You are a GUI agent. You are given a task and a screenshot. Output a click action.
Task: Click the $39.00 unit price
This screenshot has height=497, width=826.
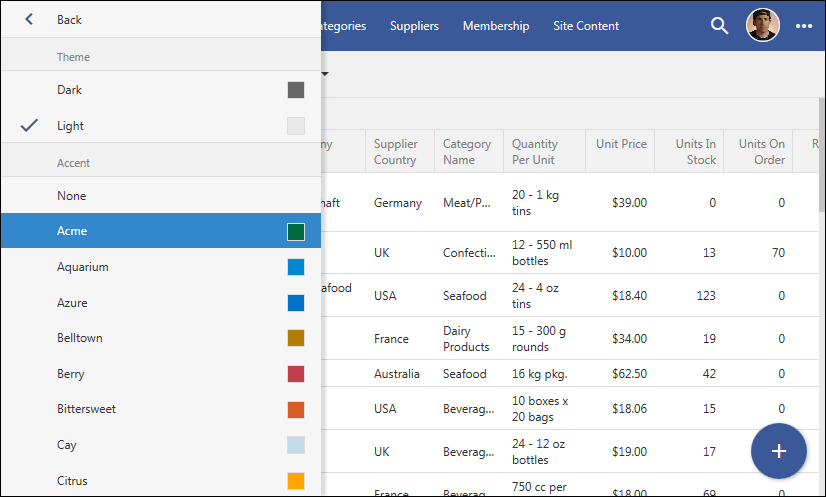(x=630, y=203)
